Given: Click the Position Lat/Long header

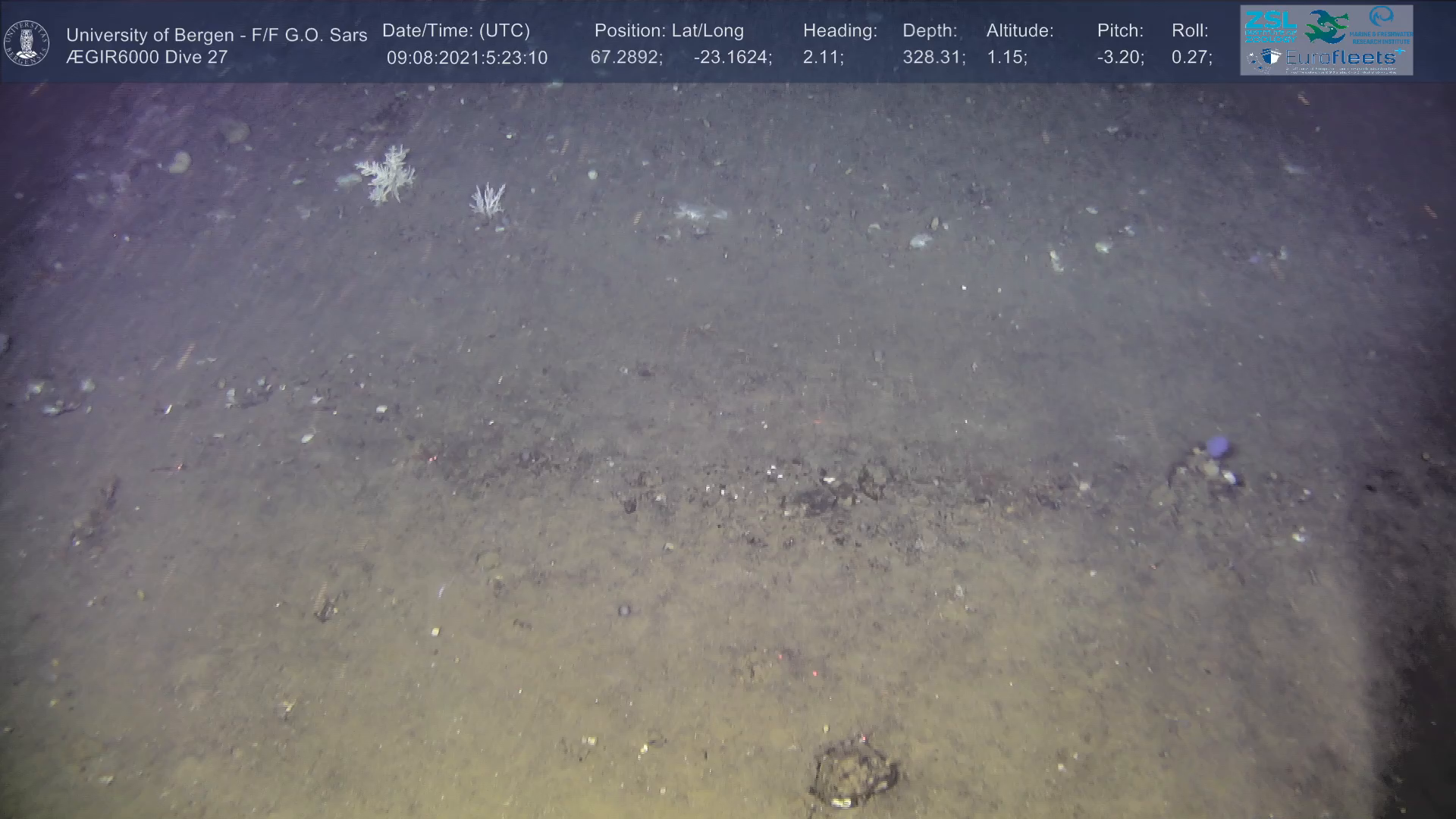Looking at the screenshot, I should [x=669, y=31].
